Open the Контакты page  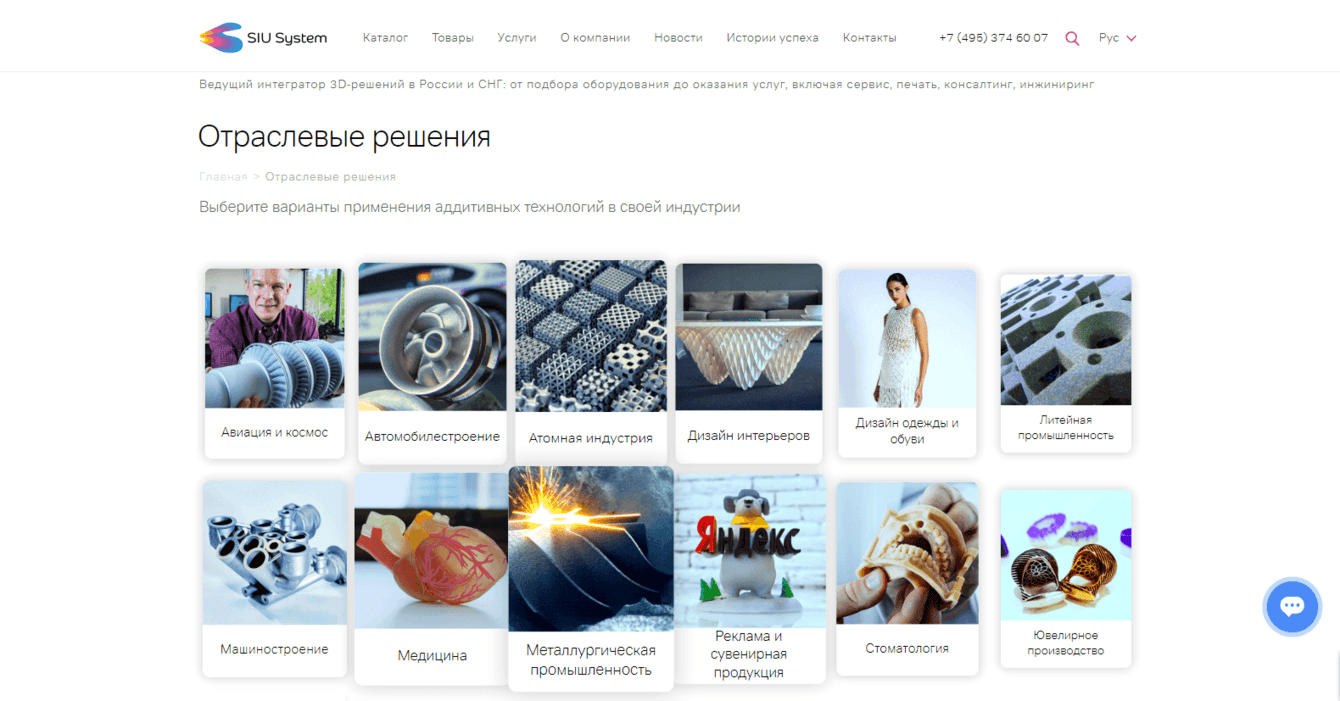(x=869, y=38)
